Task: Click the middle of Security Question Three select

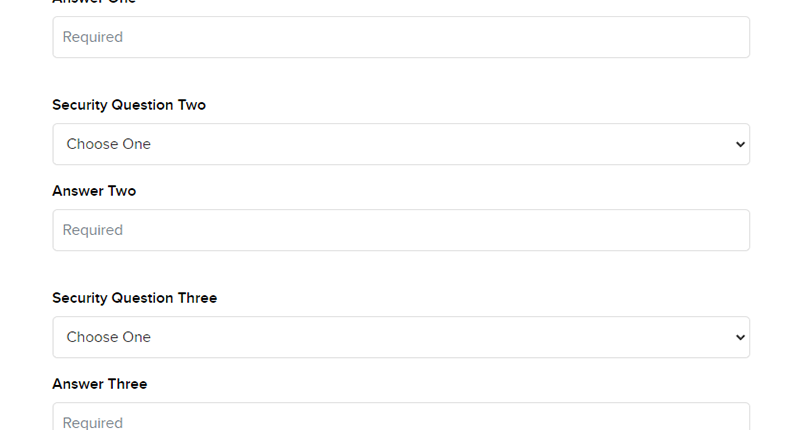Action: (x=401, y=337)
